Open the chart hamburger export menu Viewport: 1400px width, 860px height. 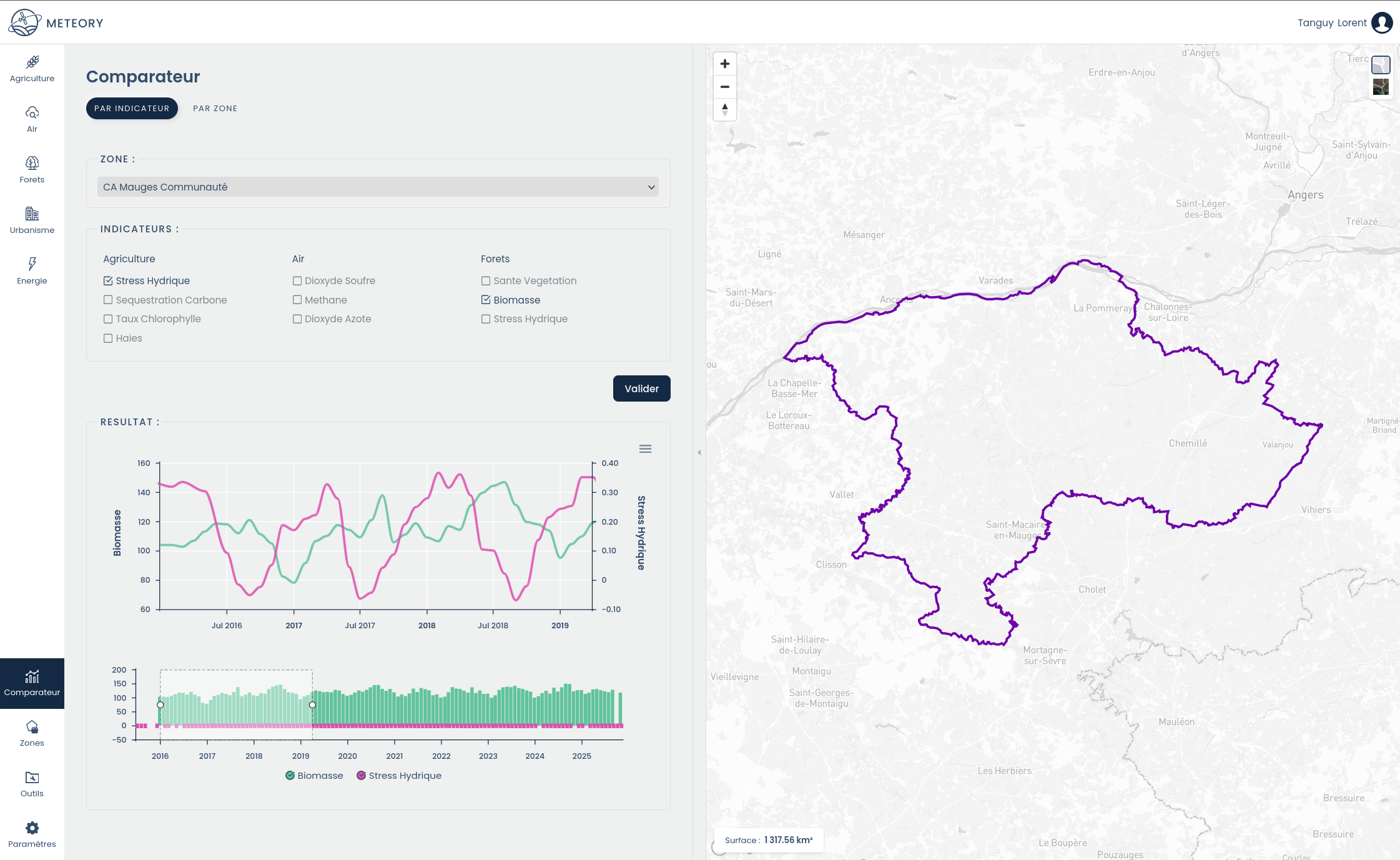click(645, 449)
